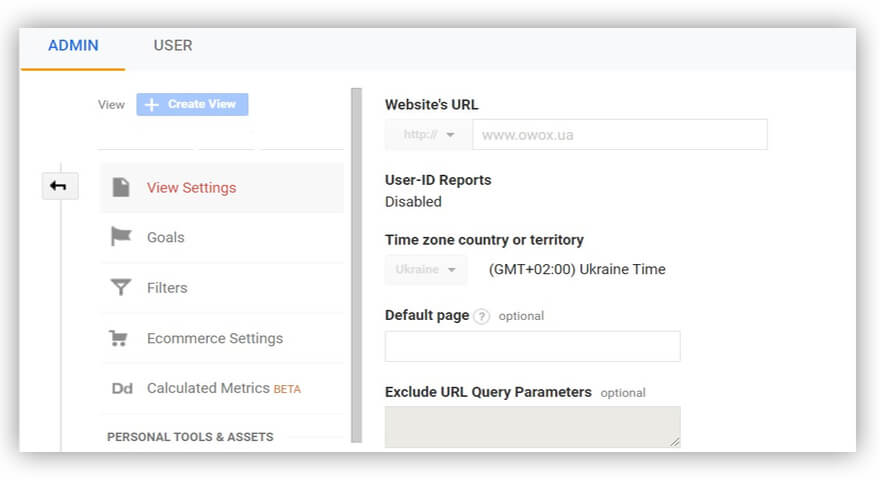Click the Create View button

pos(193,104)
